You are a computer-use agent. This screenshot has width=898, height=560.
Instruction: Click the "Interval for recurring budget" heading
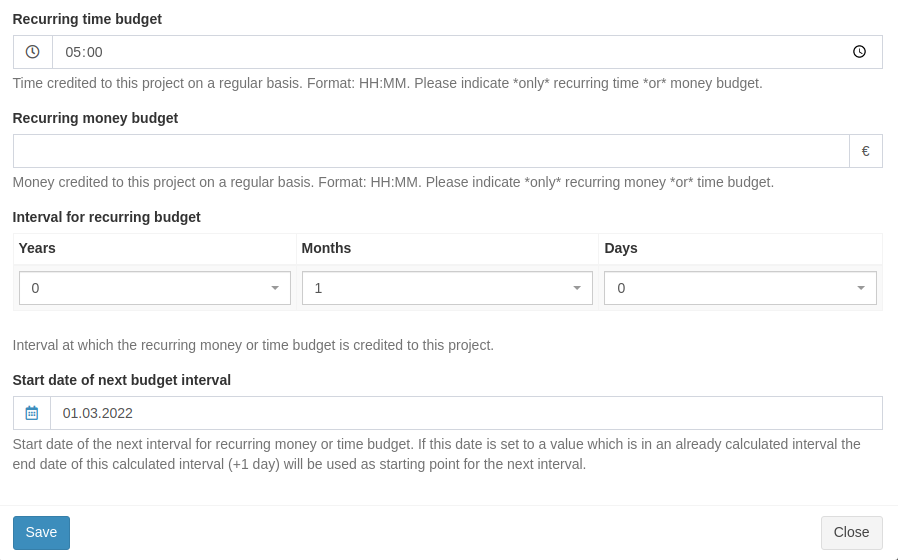click(x=106, y=217)
